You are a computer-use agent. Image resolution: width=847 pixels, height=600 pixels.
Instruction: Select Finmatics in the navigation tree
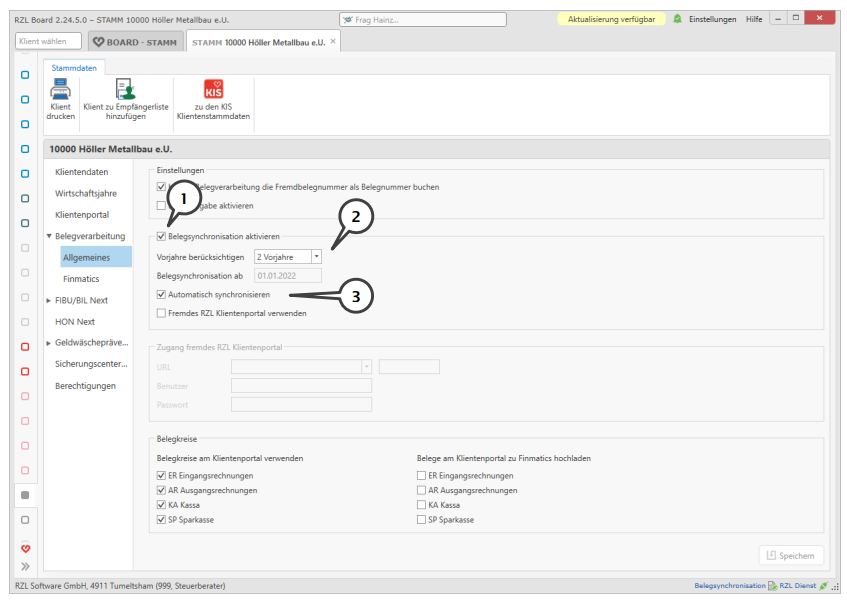click(81, 279)
